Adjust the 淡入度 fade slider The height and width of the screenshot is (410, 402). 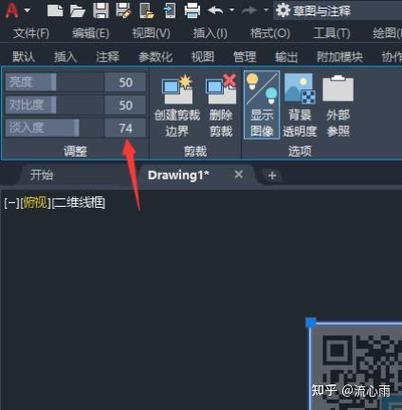pos(55,128)
